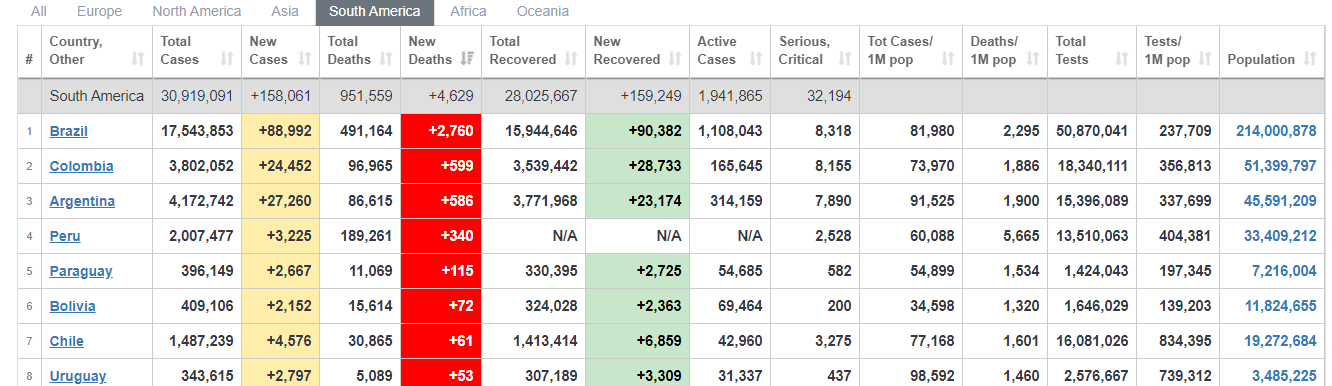This screenshot has width=1332, height=386.
Task: Open the Chile country link
Action: (x=67, y=341)
